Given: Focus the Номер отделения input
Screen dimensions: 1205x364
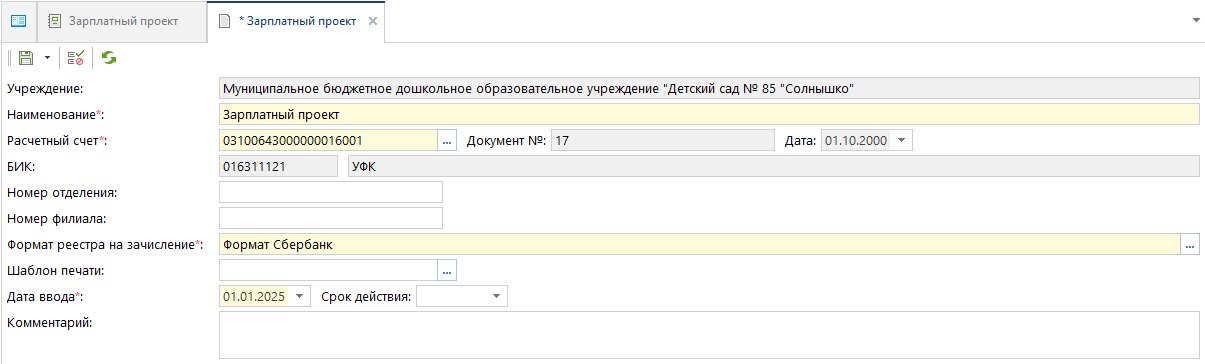Looking at the screenshot, I should coord(330,192).
